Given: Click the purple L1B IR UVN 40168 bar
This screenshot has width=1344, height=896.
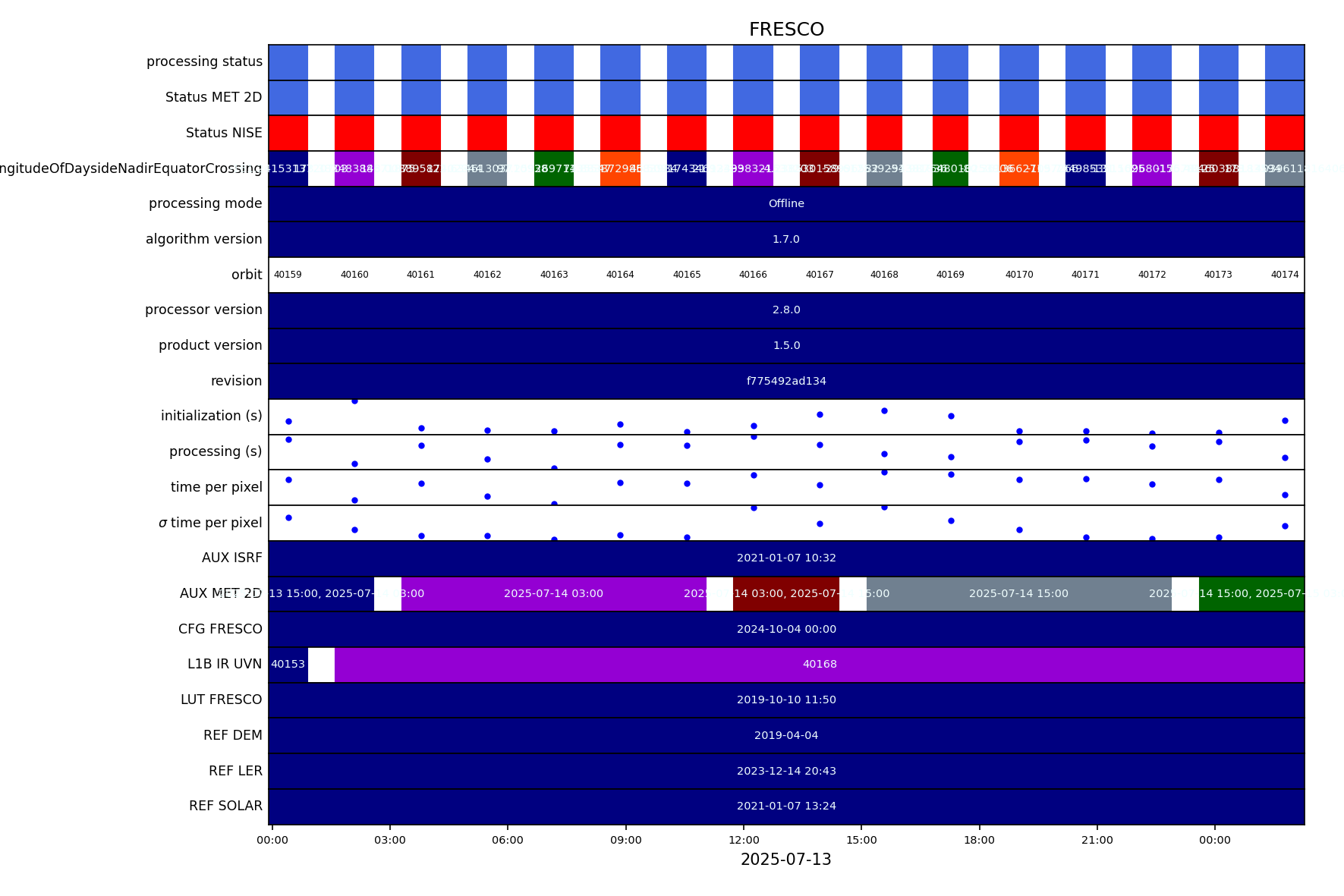Looking at the screenshot, I should 820,665.
